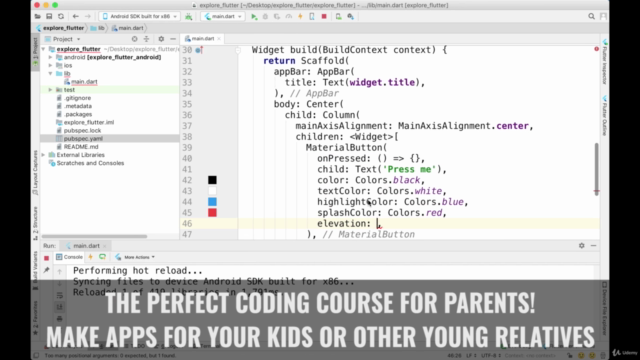Hide the Project panel with minus icon
The image size is (640, 360).
click(173, 39)
